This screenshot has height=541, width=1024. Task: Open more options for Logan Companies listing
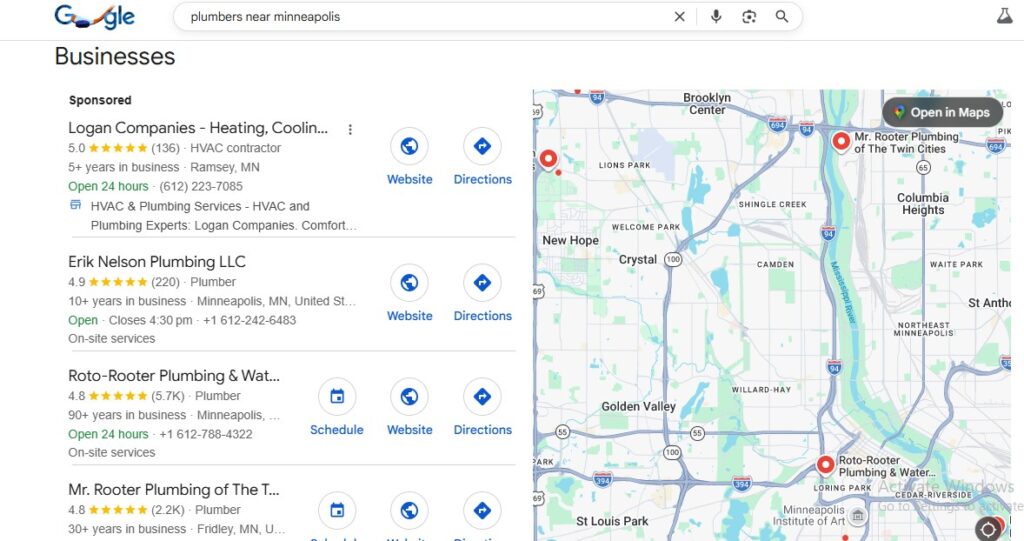pos(350,129)
